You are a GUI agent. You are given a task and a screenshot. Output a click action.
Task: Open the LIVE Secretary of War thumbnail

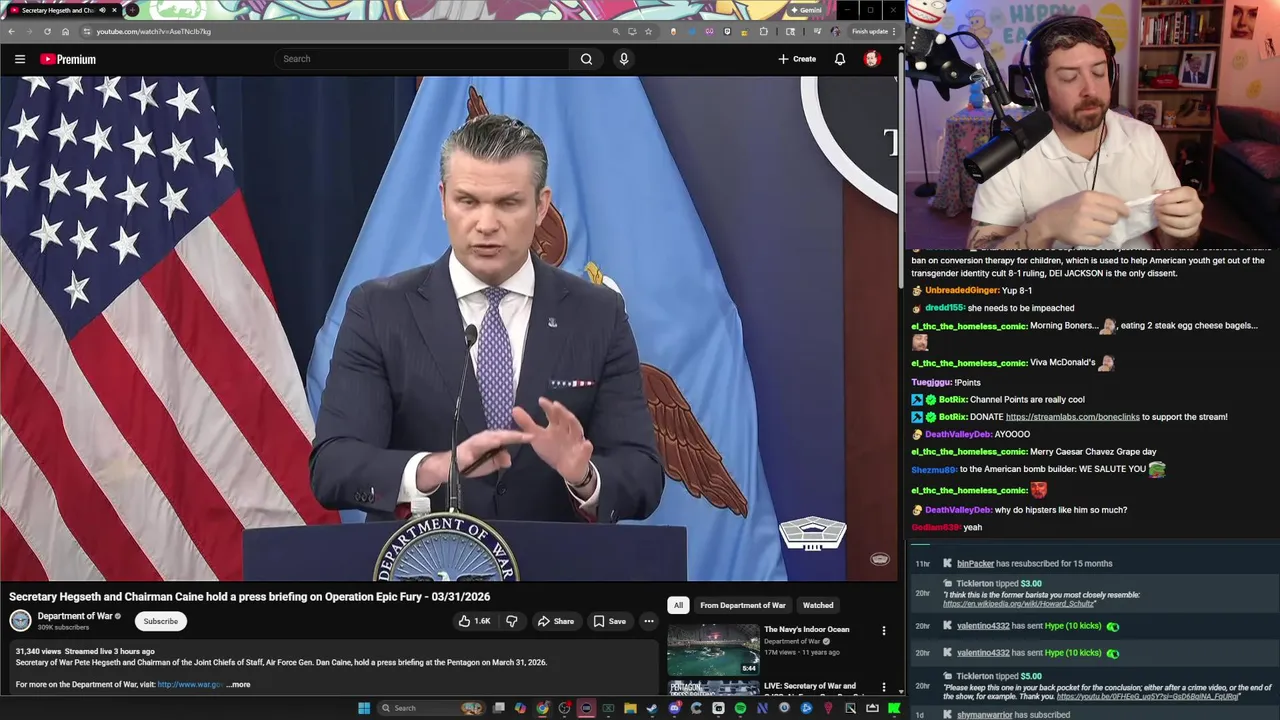tap(713, 688)
